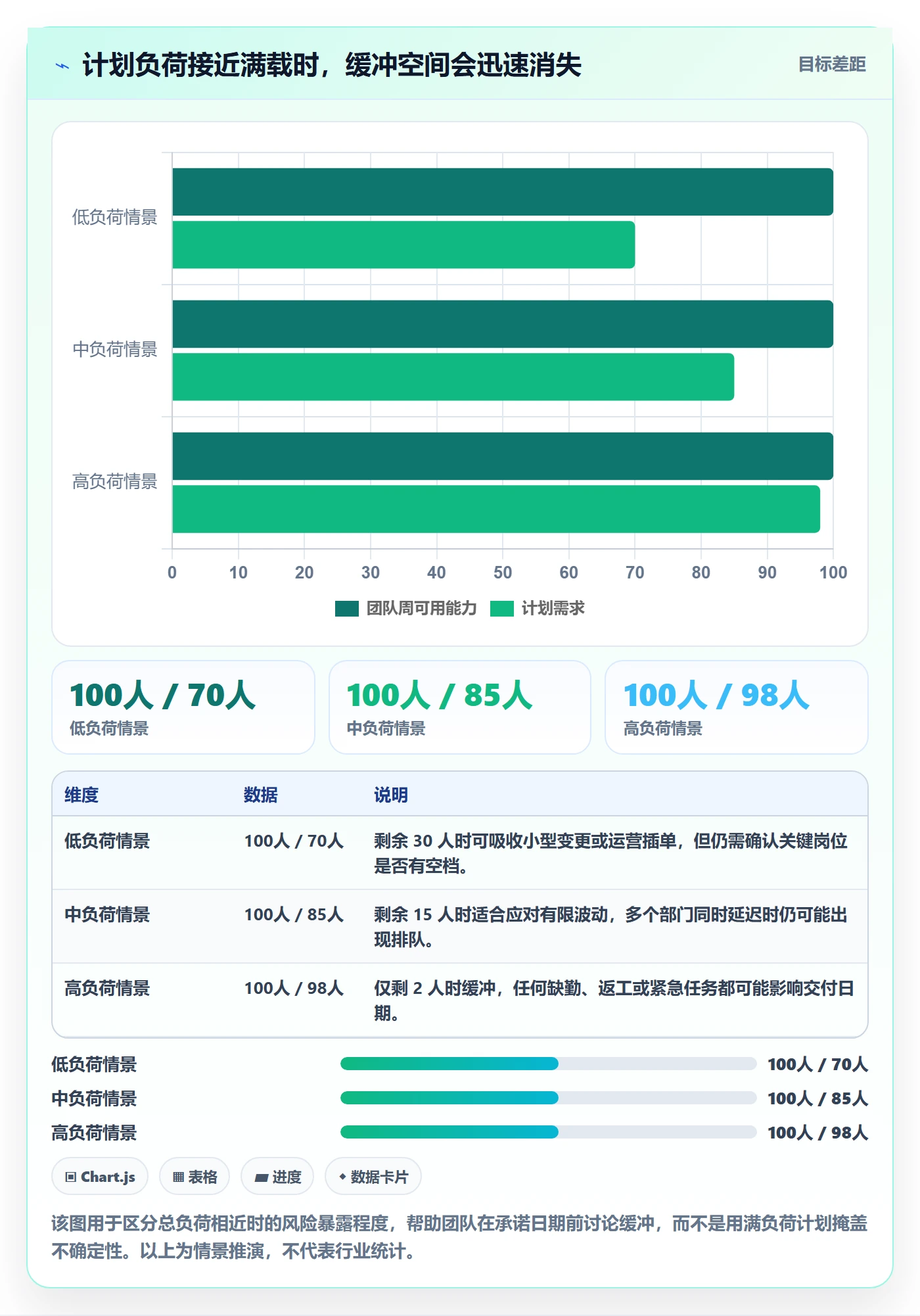Click the lightning icon beside the title
Screen dimensions: 920x1316
tap(62, 66)
